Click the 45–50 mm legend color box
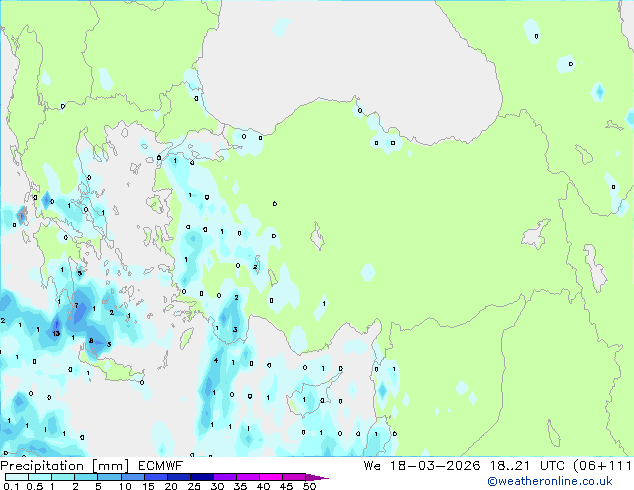The height and width of the screenshot is (490, 634). tap(294, 477)
